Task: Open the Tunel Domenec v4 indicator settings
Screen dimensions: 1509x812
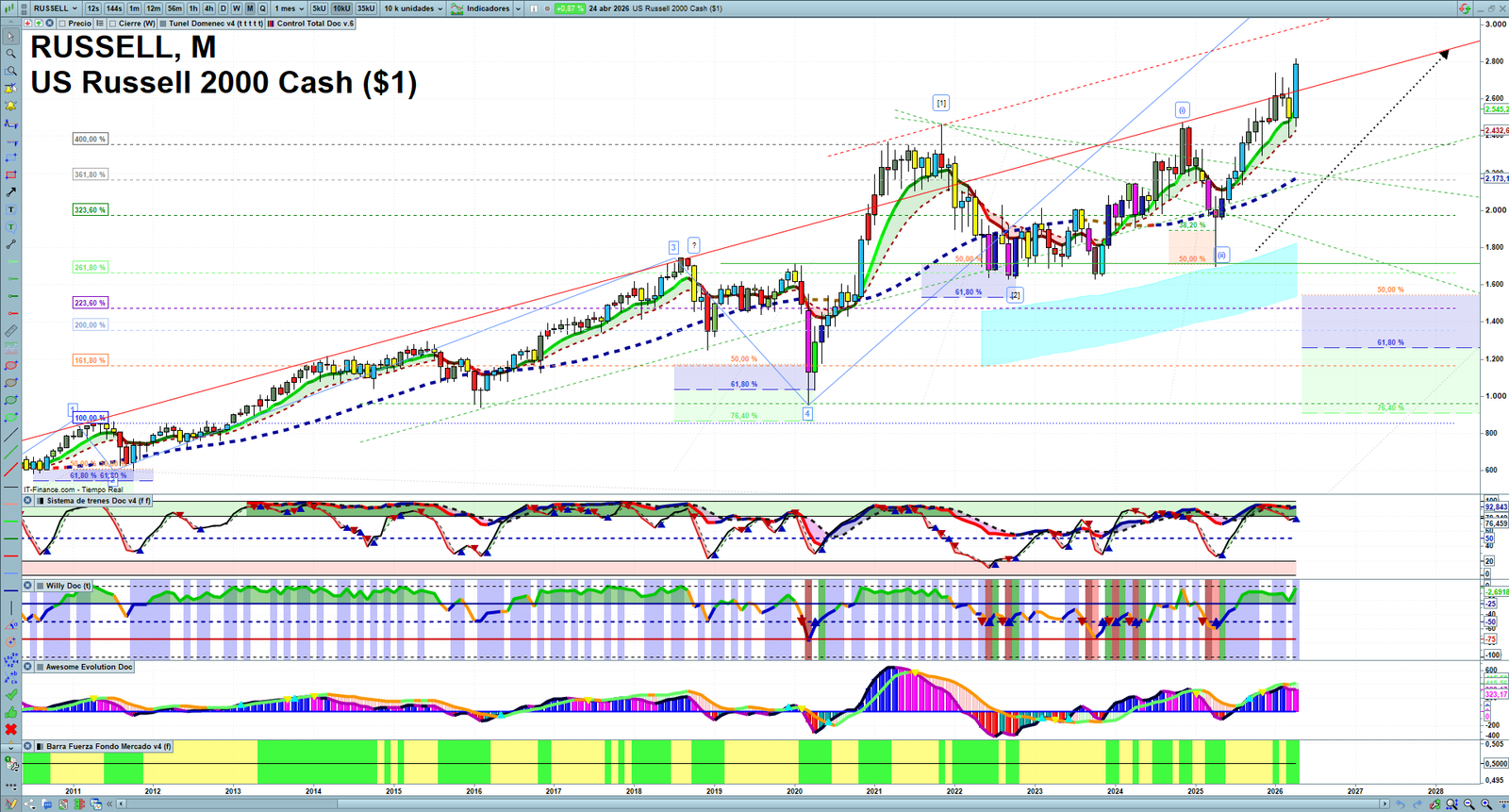Action: (212, 24)
